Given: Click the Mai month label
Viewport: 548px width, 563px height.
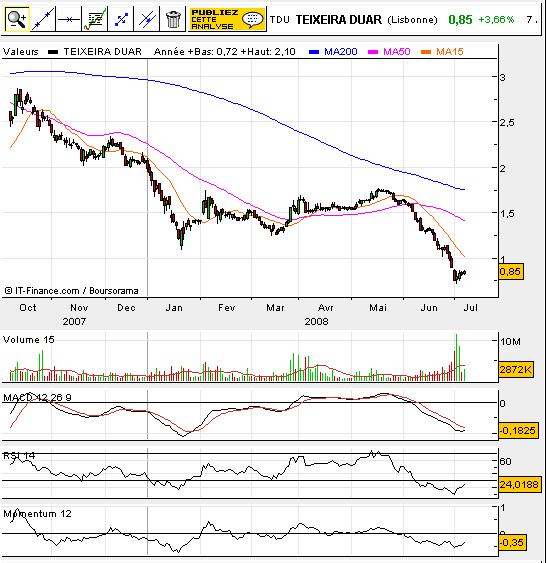Looking at the screenshot, I should (x=378, y=308).
